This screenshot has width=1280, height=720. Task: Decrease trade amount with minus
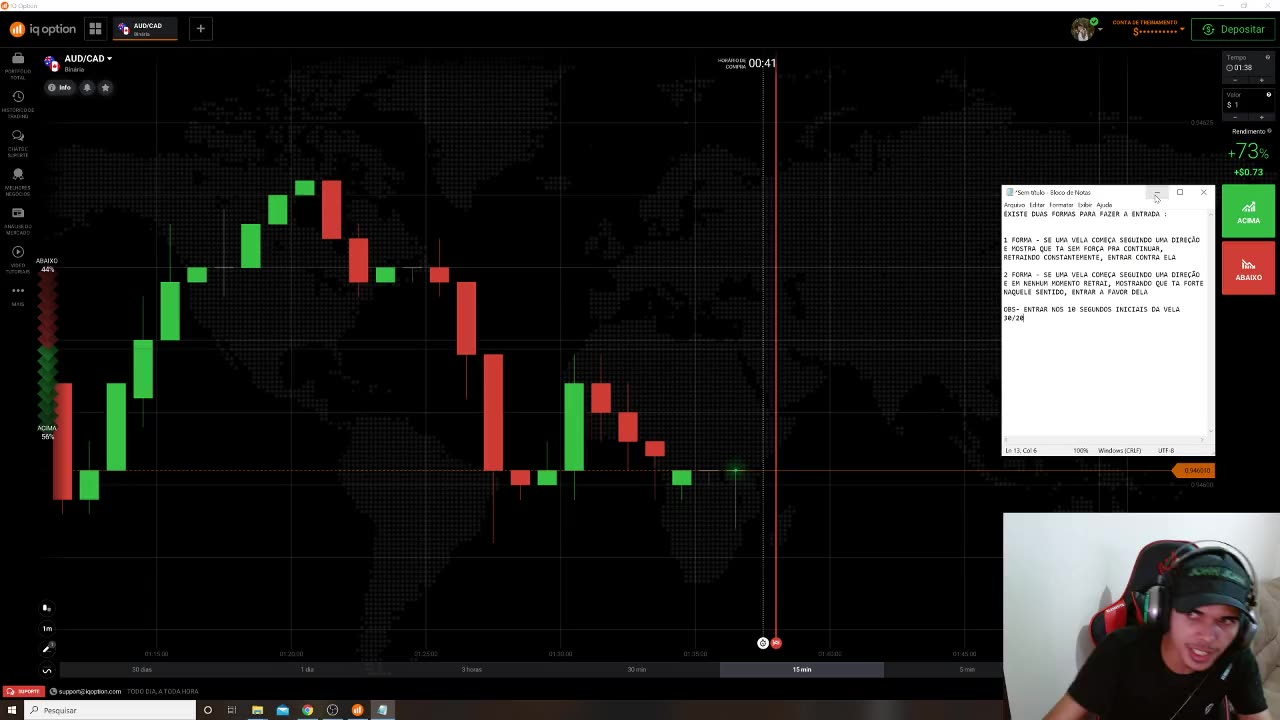(1234, 117)
